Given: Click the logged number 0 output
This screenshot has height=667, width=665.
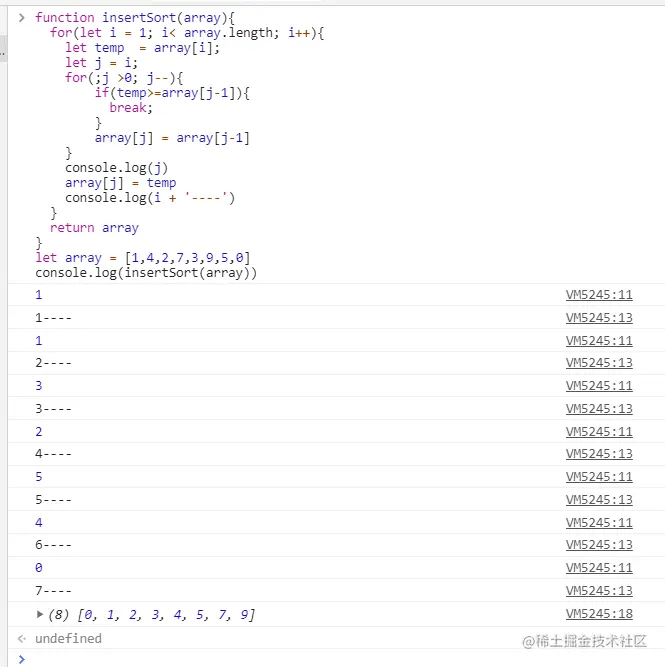Looking at the screenshot, I should click(39, 568).
